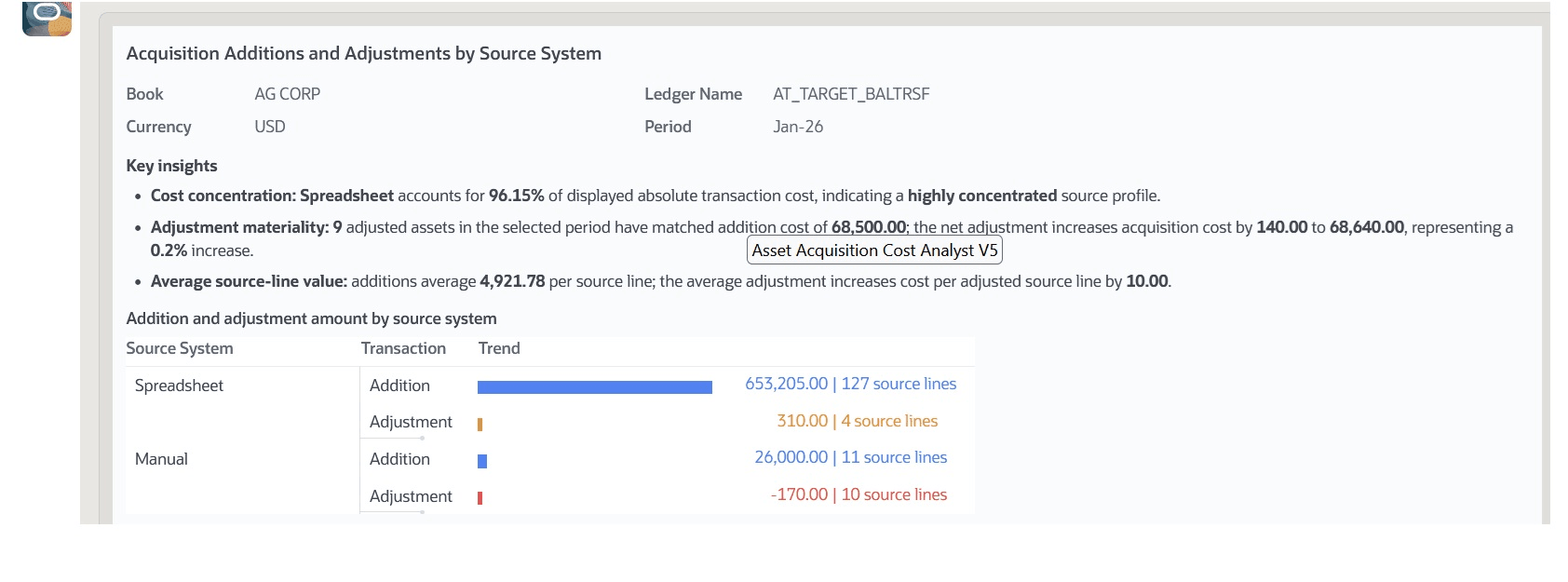Click the 4,921.78 average addition value

[x=512, y=281]
